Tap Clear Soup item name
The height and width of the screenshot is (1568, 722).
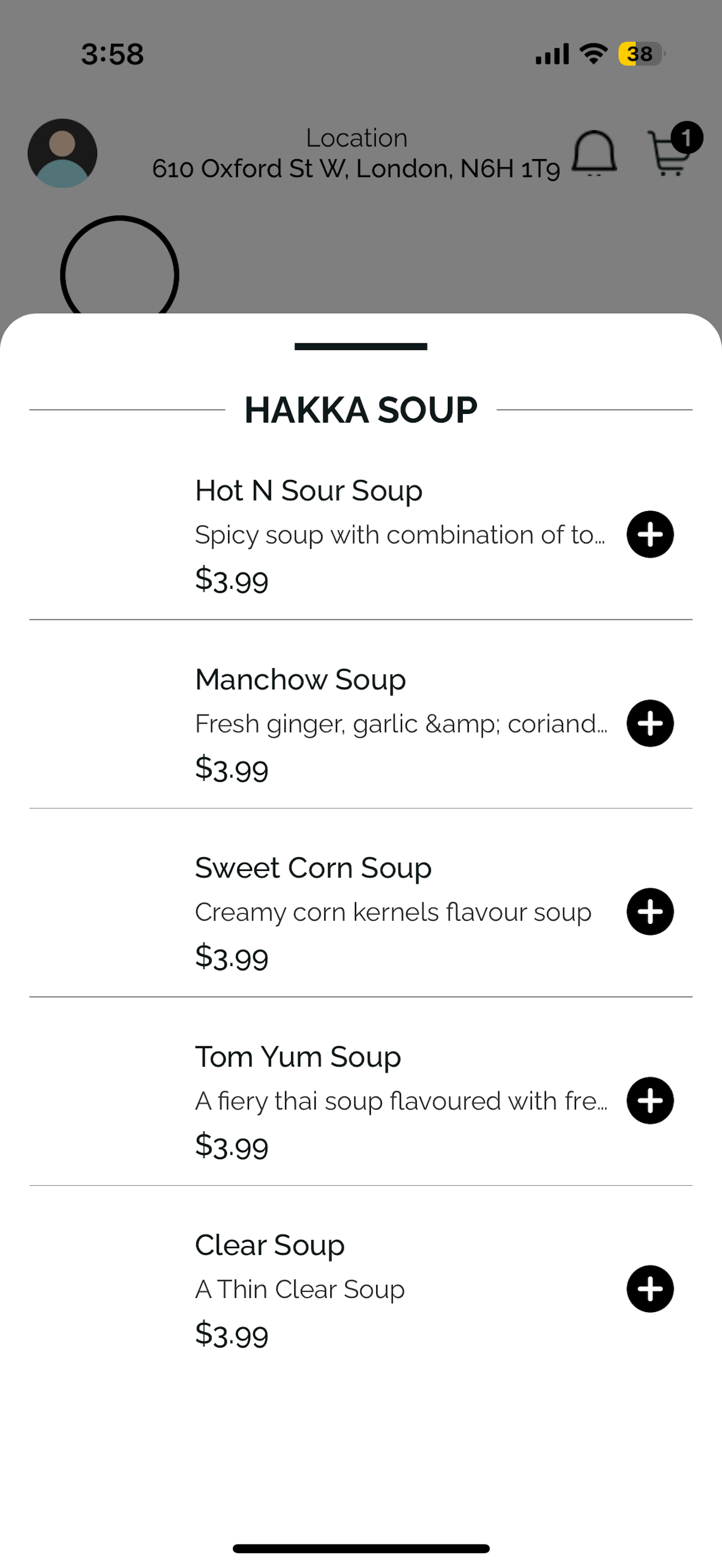tap(270, 1245)
